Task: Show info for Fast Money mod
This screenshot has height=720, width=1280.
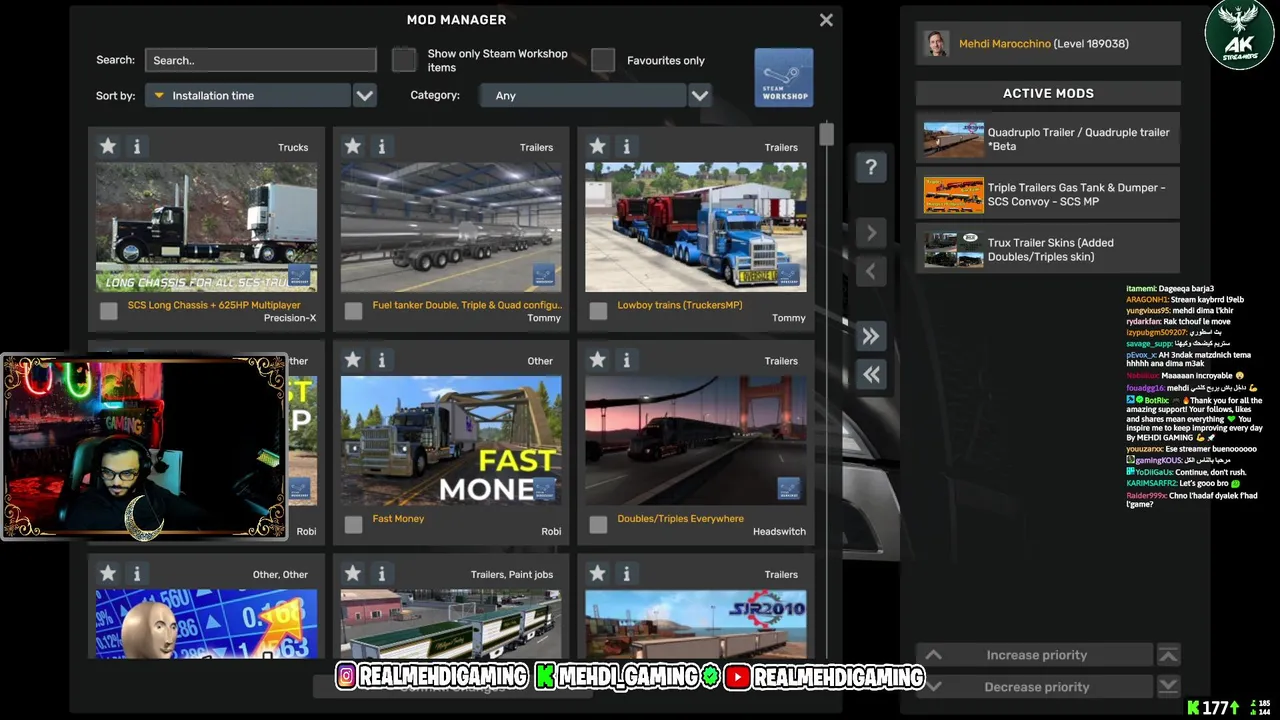Action: (382, 360)
